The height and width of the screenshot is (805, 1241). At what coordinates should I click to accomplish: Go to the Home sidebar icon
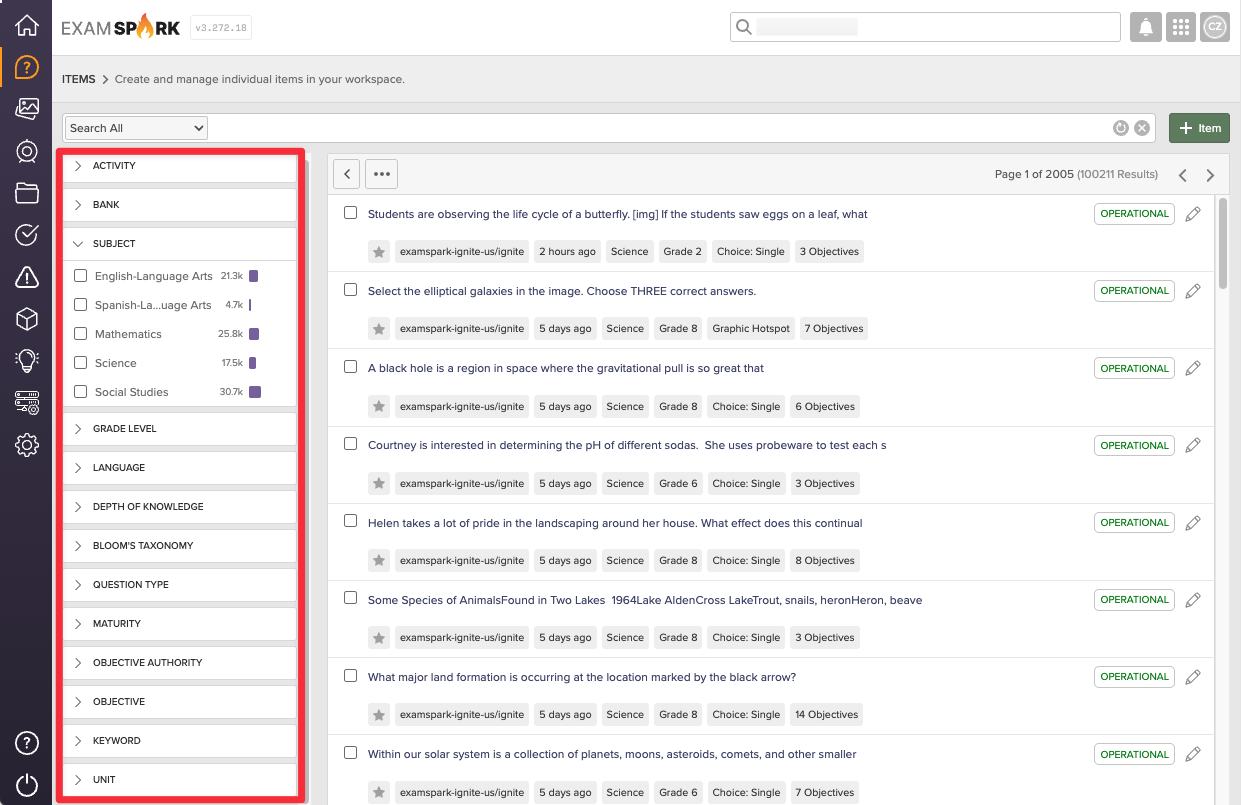click(x=27, y=26)
